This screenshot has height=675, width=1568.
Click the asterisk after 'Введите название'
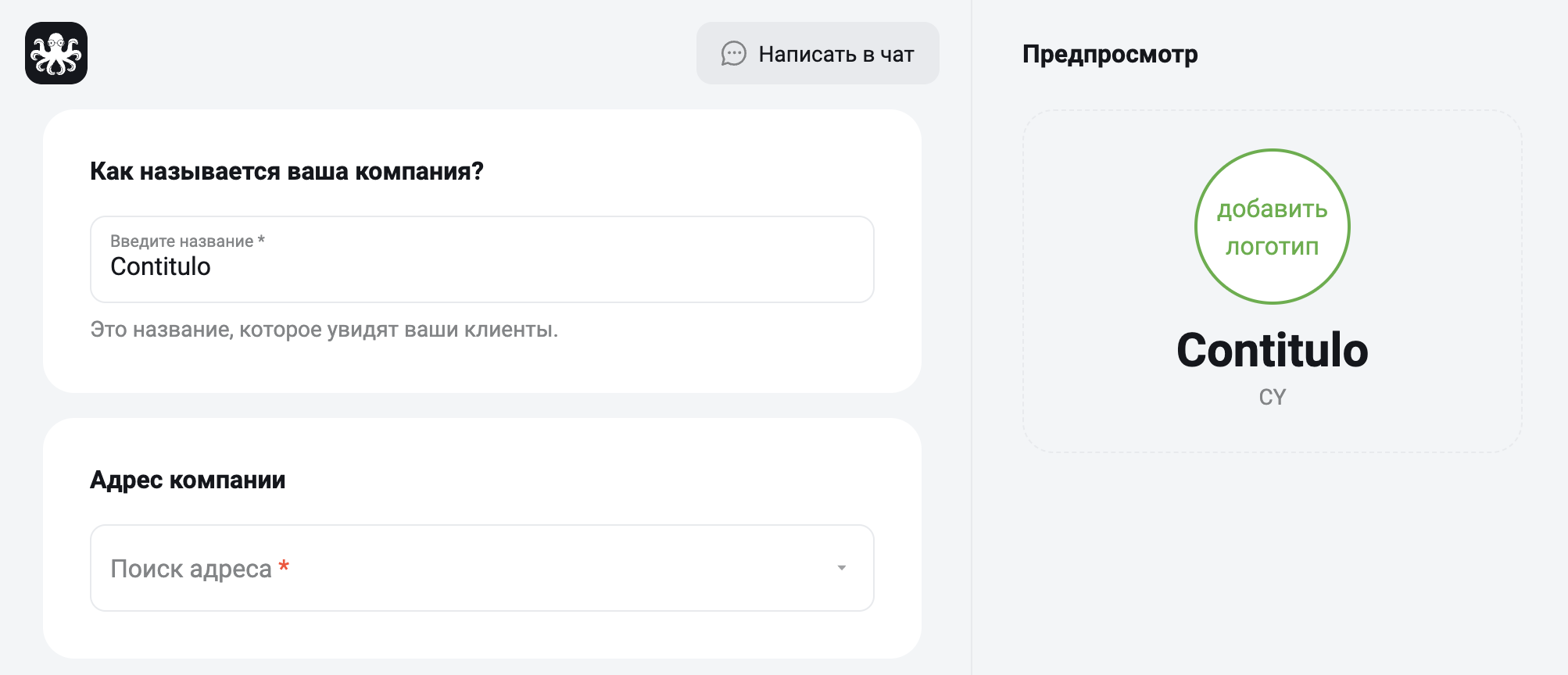pos(261,240)
